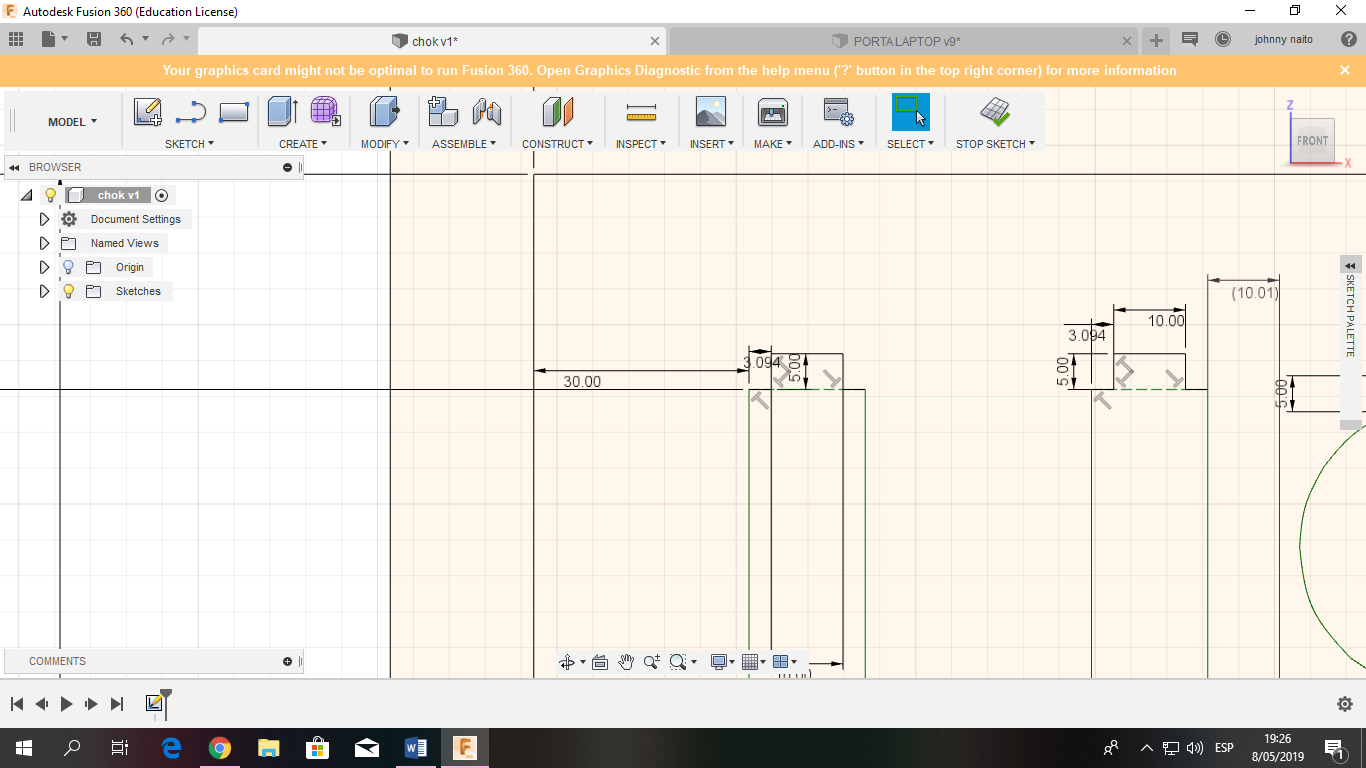Undo the last action

[x=126, y=39]
